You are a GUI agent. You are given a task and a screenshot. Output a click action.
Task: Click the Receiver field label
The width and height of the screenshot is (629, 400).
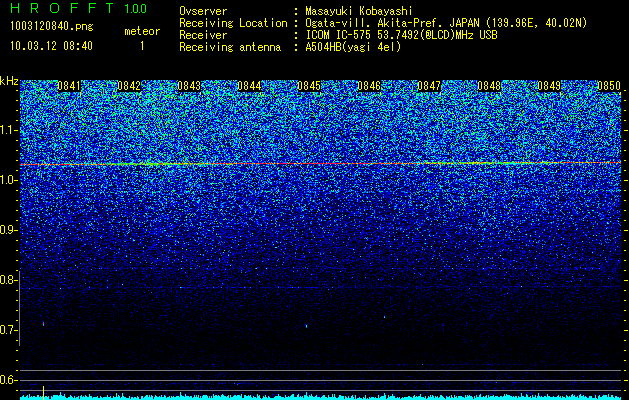[203, 35]
